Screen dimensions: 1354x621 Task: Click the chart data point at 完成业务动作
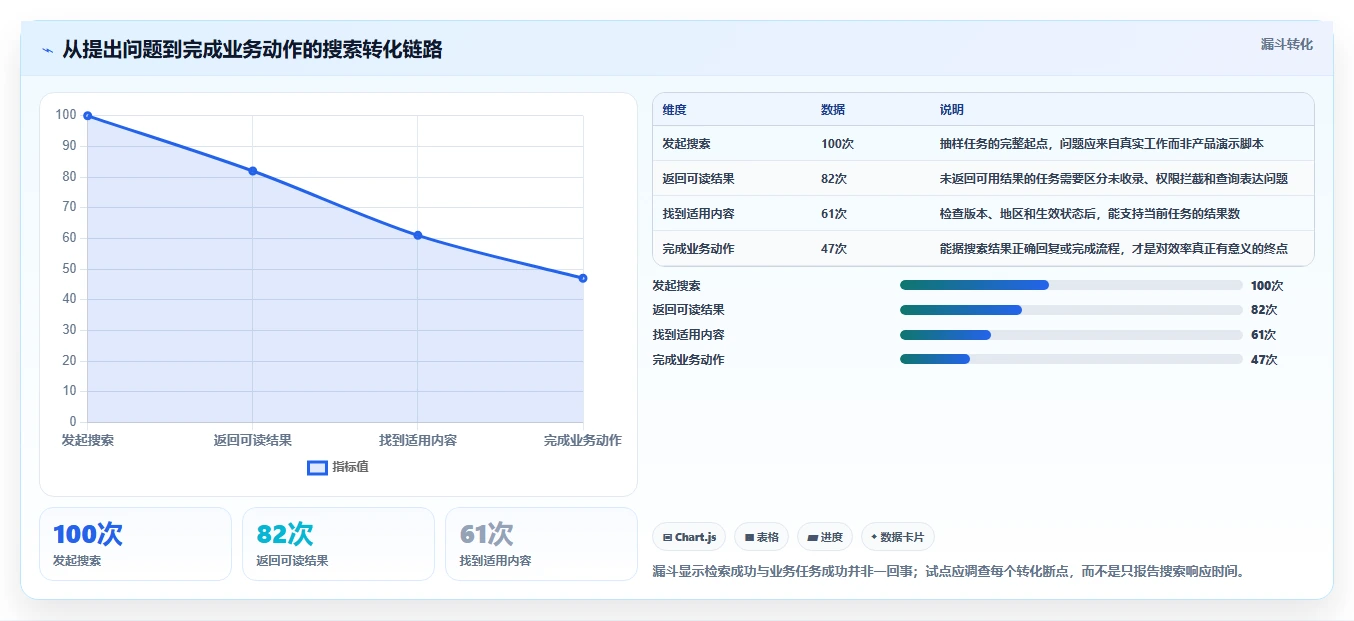pyautogui.click(x=583, y=278)
